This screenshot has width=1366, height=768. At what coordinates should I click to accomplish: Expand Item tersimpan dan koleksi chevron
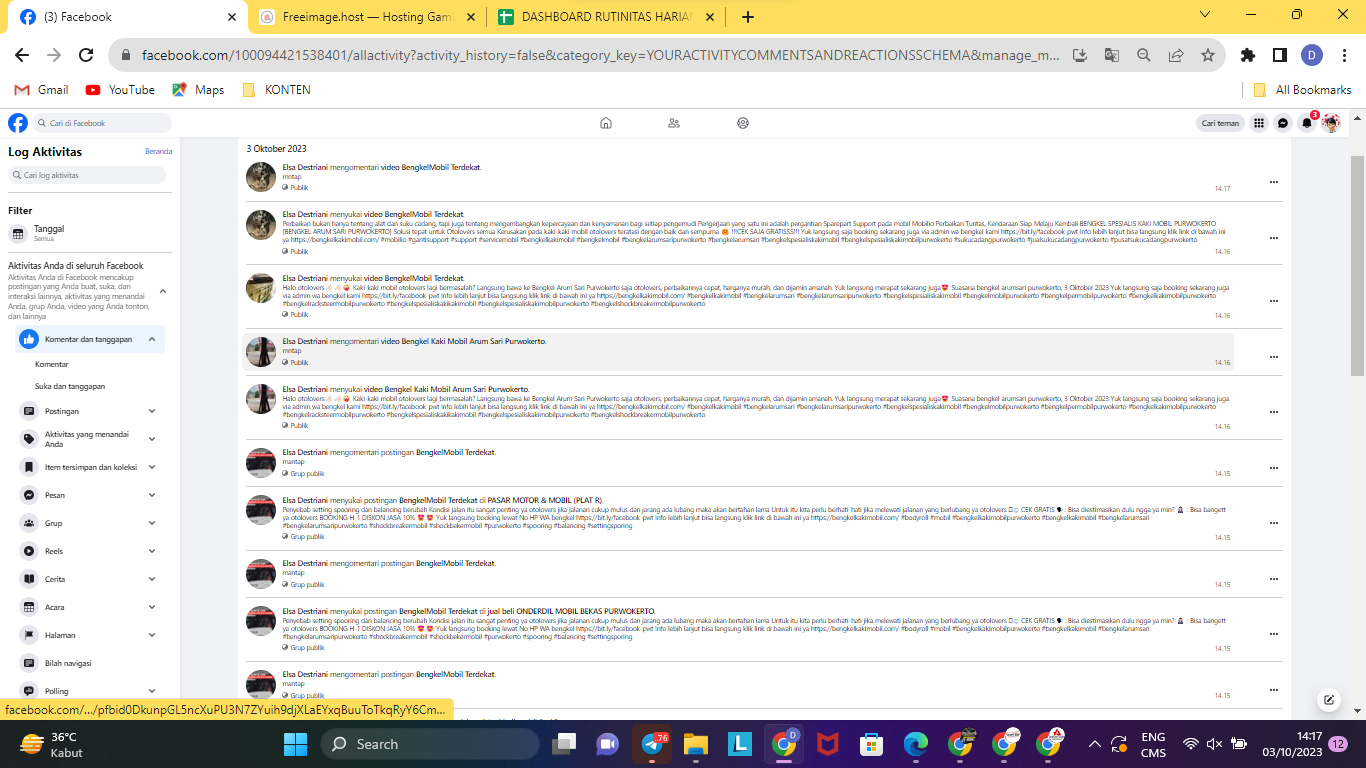click(152, 467)
